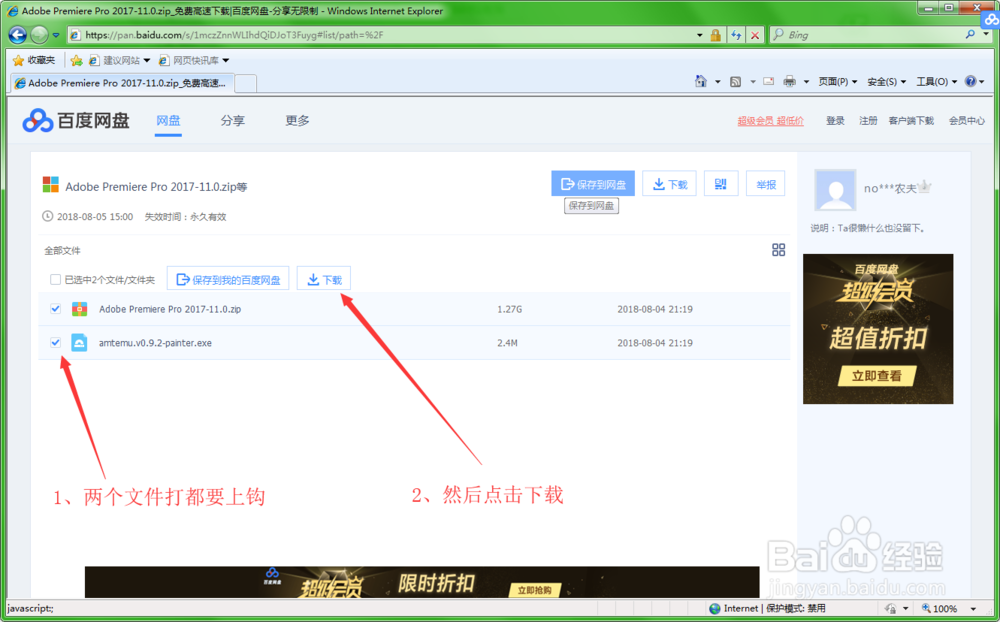Expand the print options dropdown arrow
1000x622 pixels.
point(806,82)
